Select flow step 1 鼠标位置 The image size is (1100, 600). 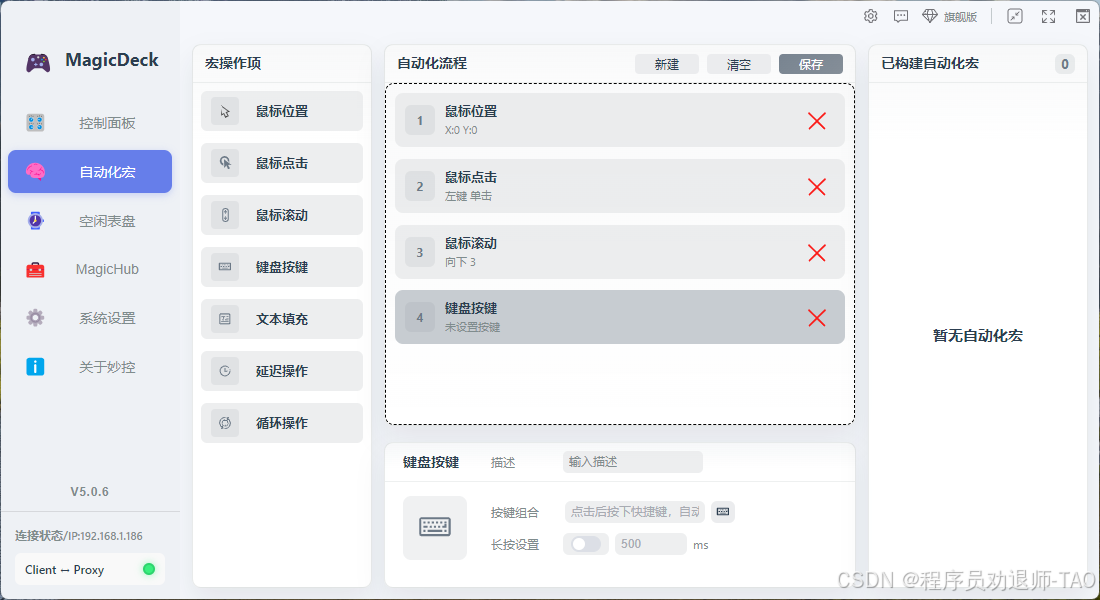[619, 120]
